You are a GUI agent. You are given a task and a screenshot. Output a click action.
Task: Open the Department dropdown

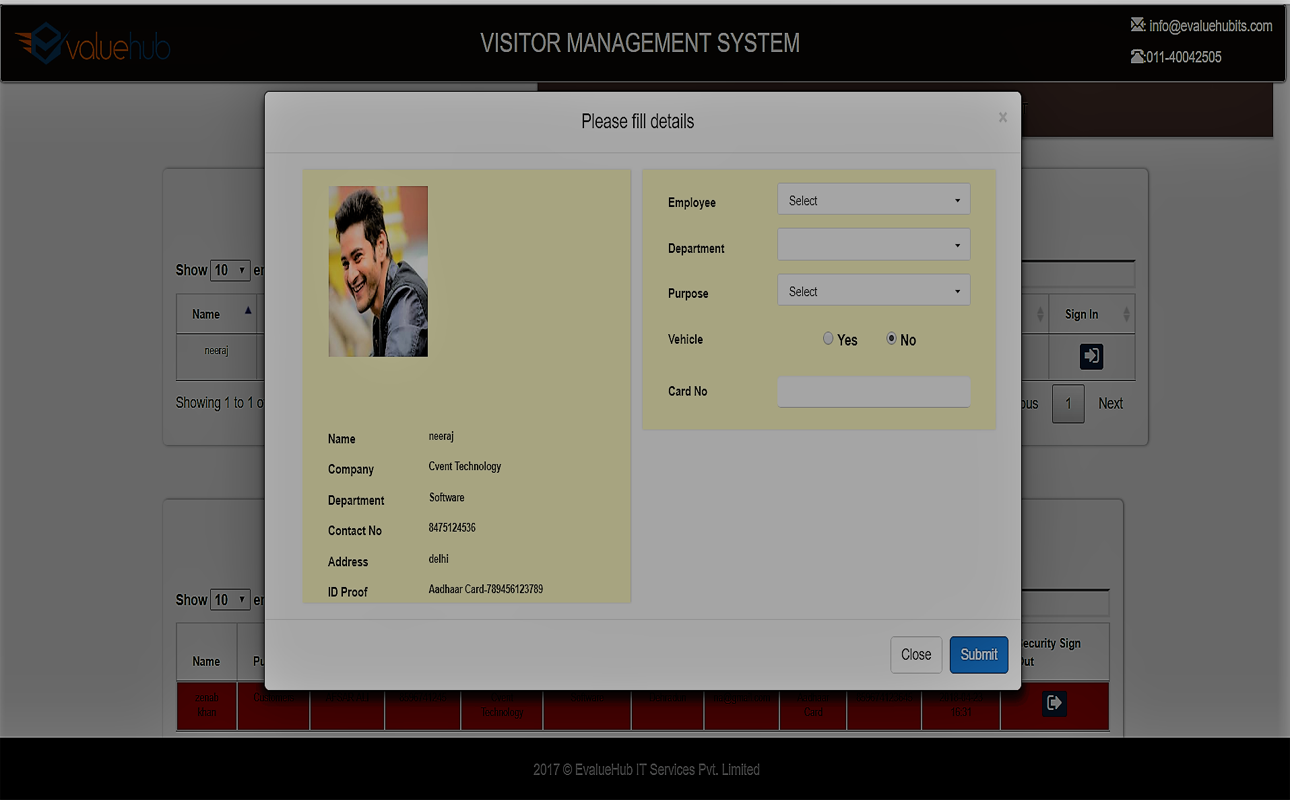click(x=873, y=245)
